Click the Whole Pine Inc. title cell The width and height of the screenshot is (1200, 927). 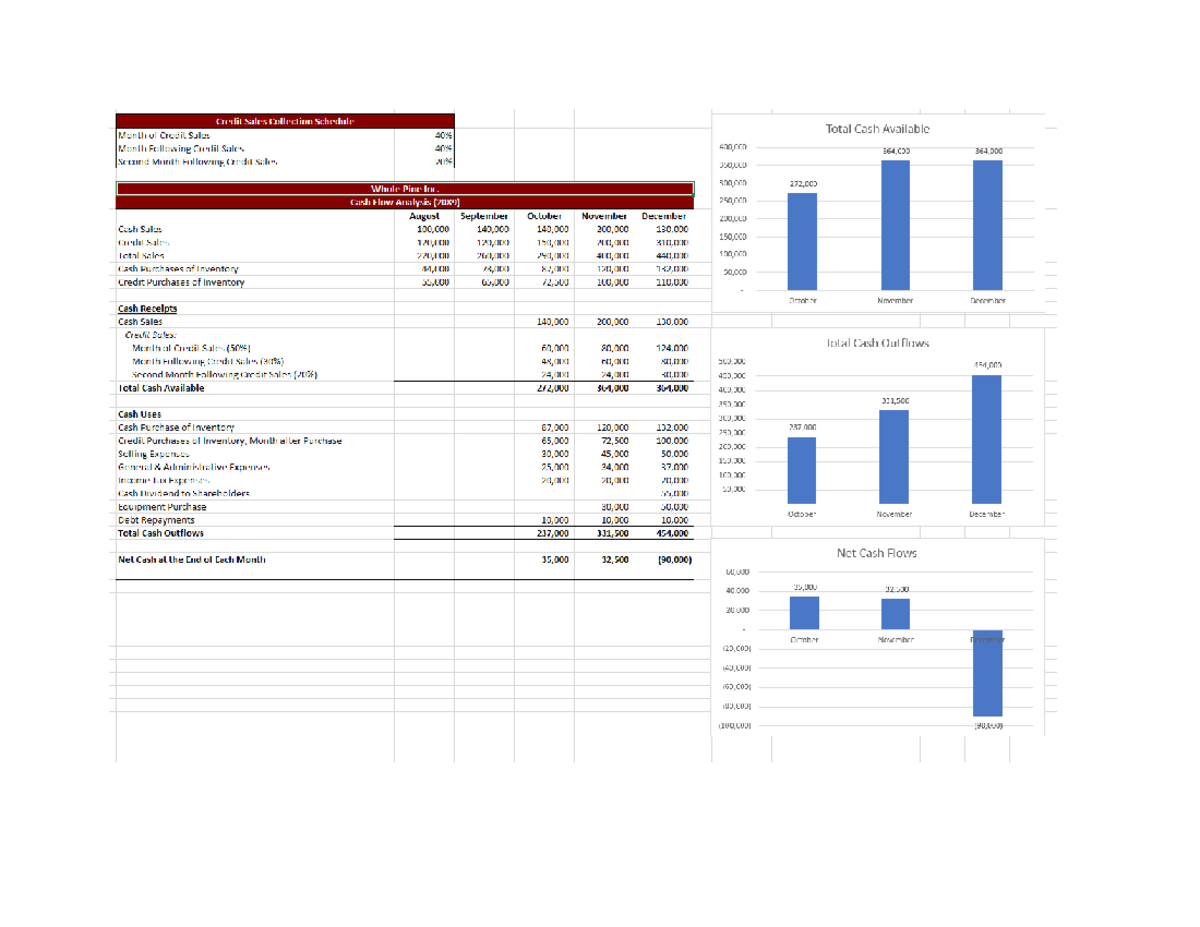[x=404, y=188]
